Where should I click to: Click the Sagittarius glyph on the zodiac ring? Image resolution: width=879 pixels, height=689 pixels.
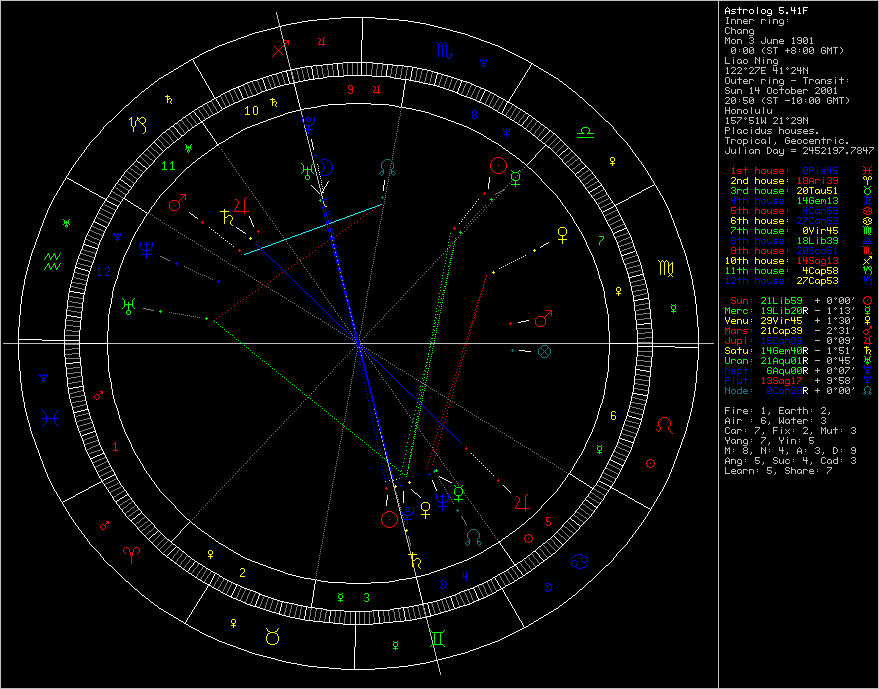click(285, 45)
